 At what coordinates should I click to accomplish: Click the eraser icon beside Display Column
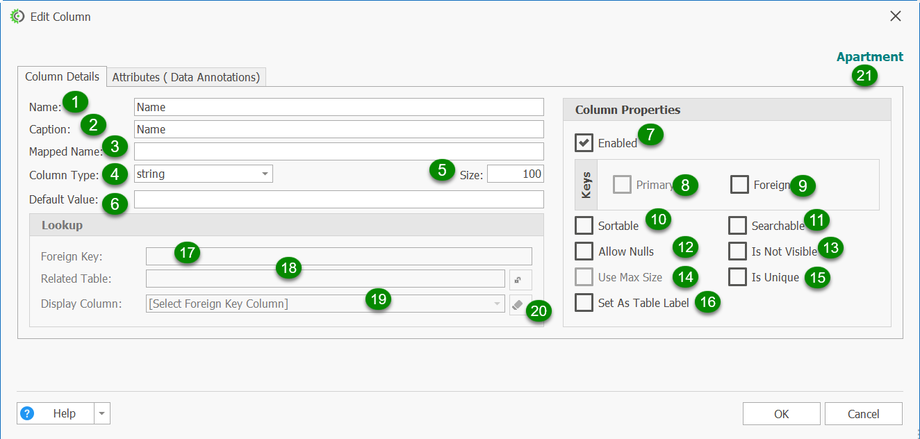coord(517,305)
